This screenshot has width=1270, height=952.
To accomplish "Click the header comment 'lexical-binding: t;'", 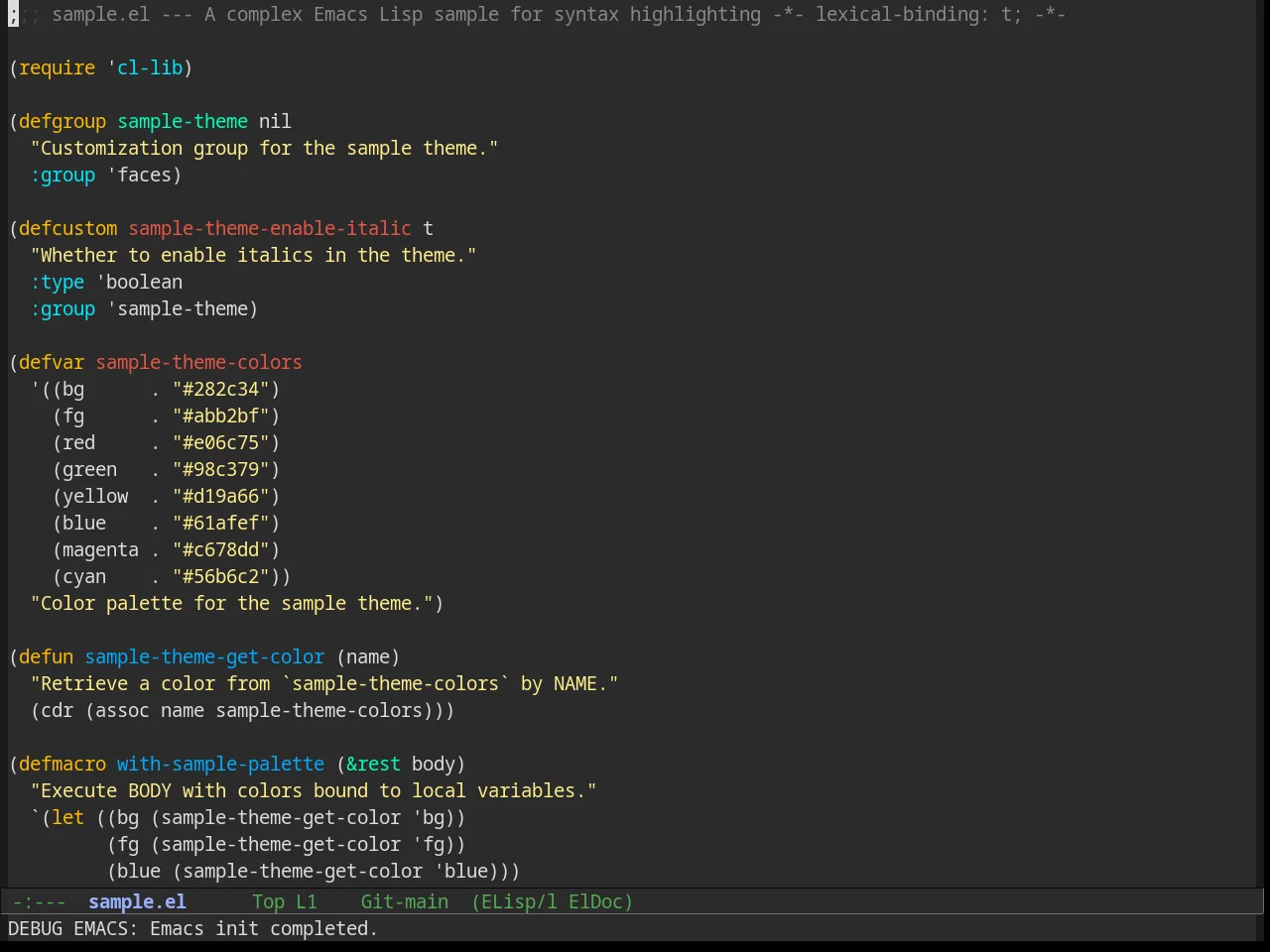I will 919,14.
